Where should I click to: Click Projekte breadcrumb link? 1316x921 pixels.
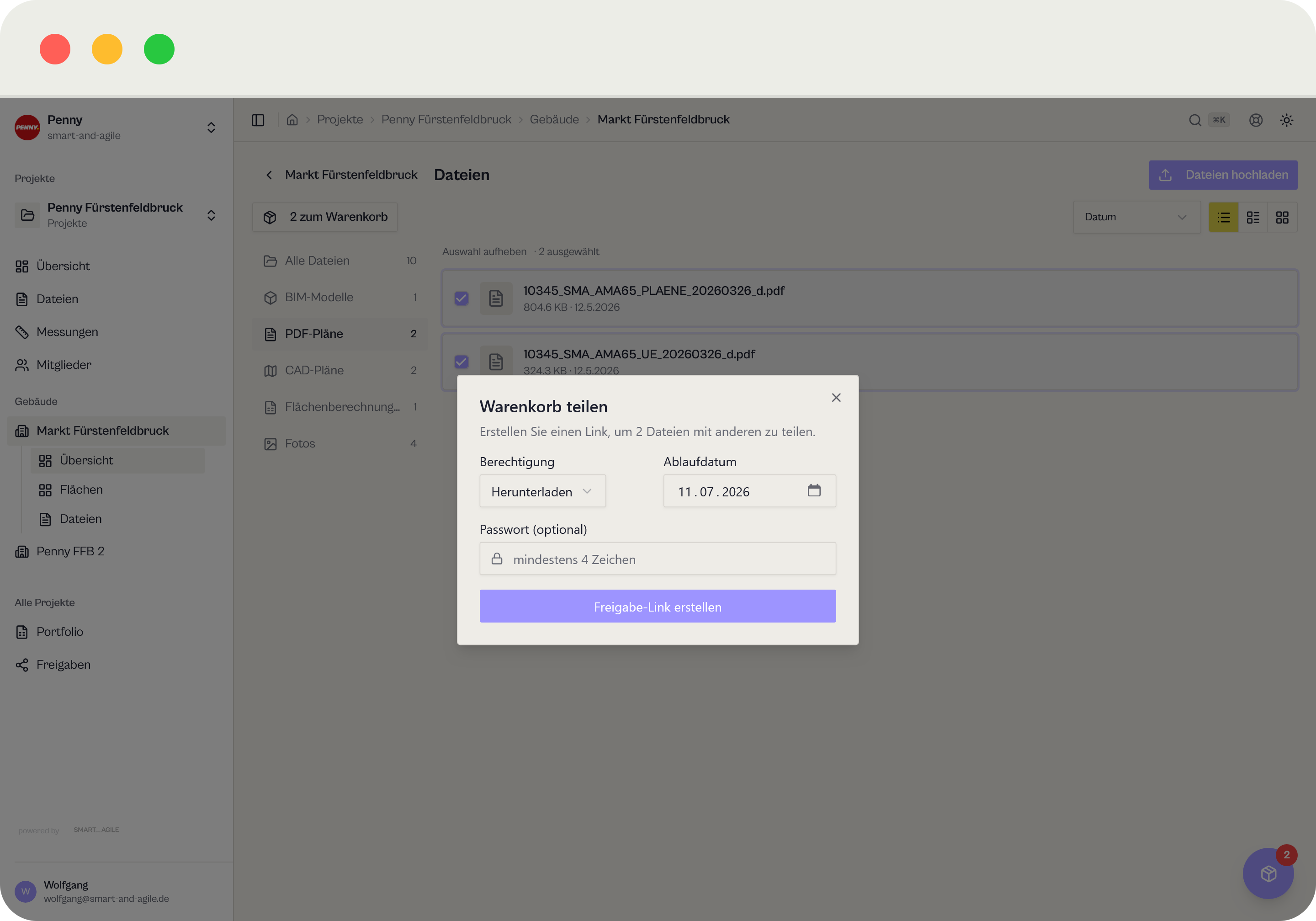click(340, 120)
